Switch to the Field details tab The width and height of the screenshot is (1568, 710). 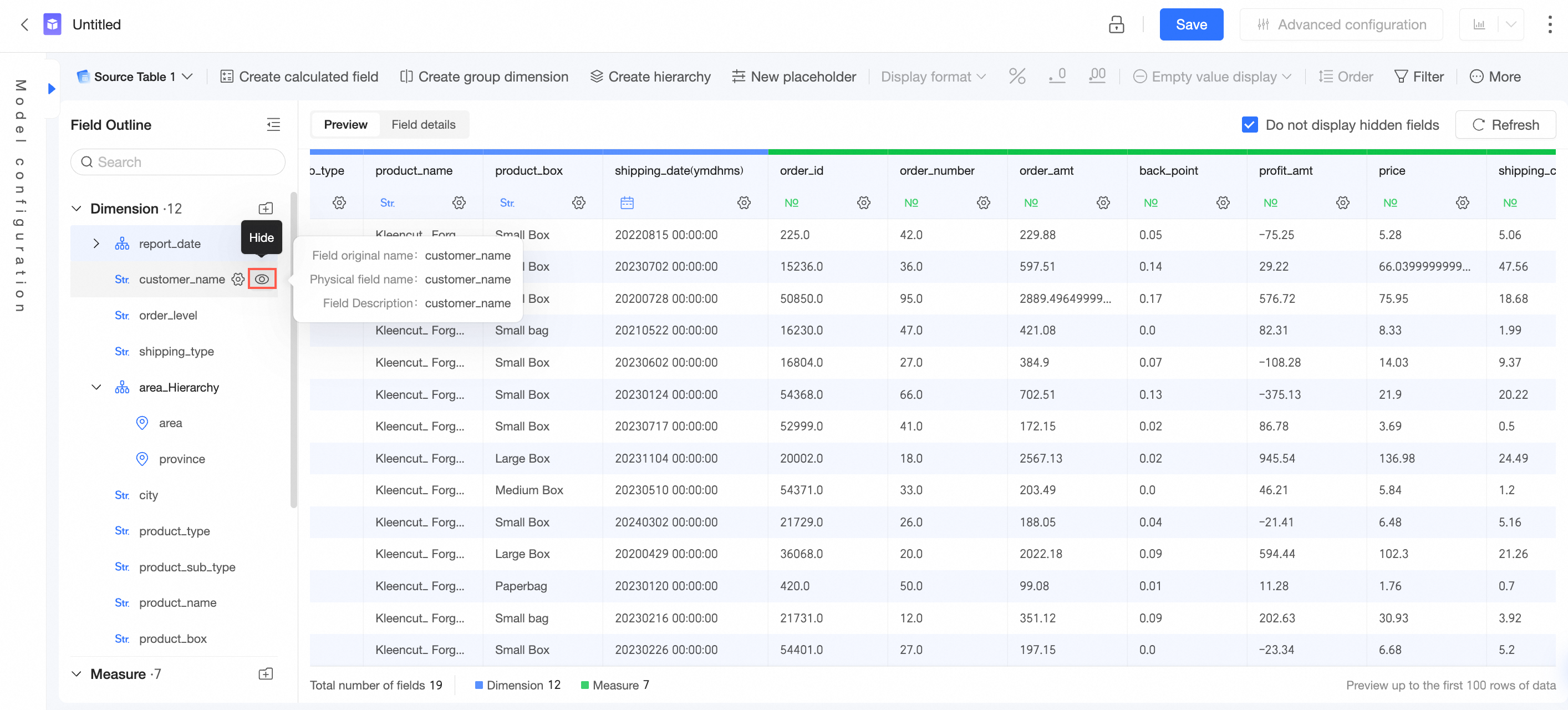[x=423, y=124]
